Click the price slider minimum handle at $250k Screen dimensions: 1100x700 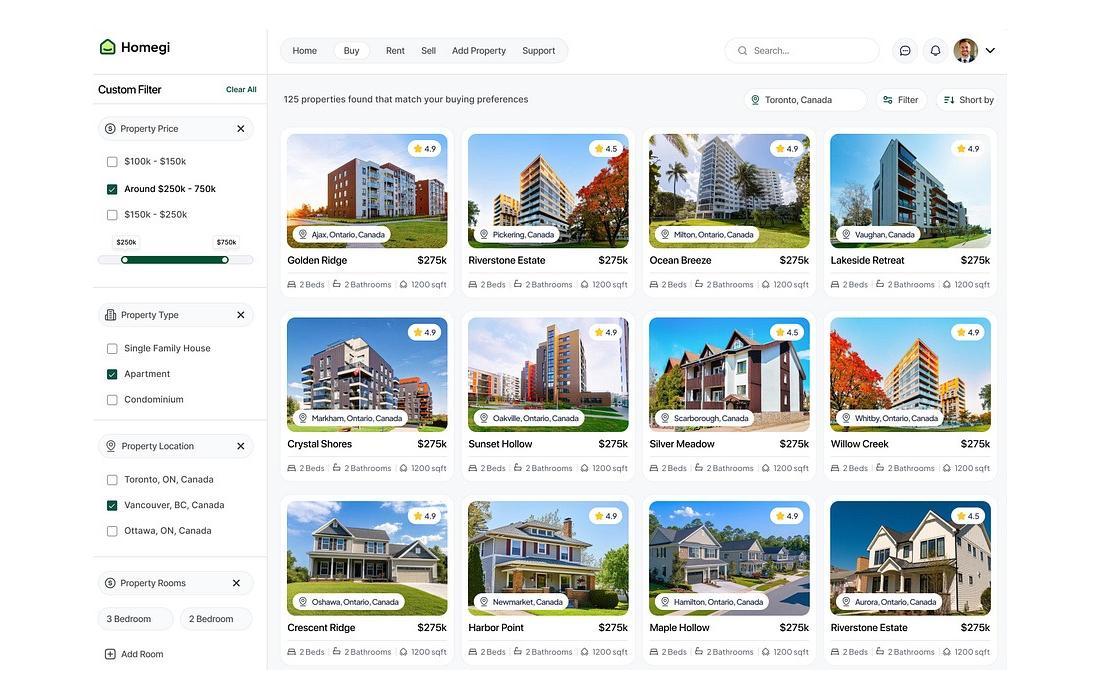tap(125, 260)
